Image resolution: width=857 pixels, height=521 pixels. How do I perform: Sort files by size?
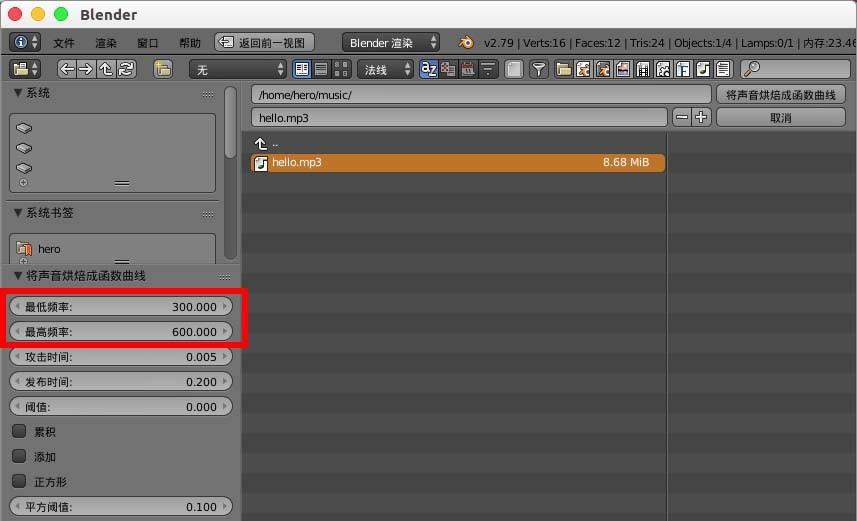point(488,69)
